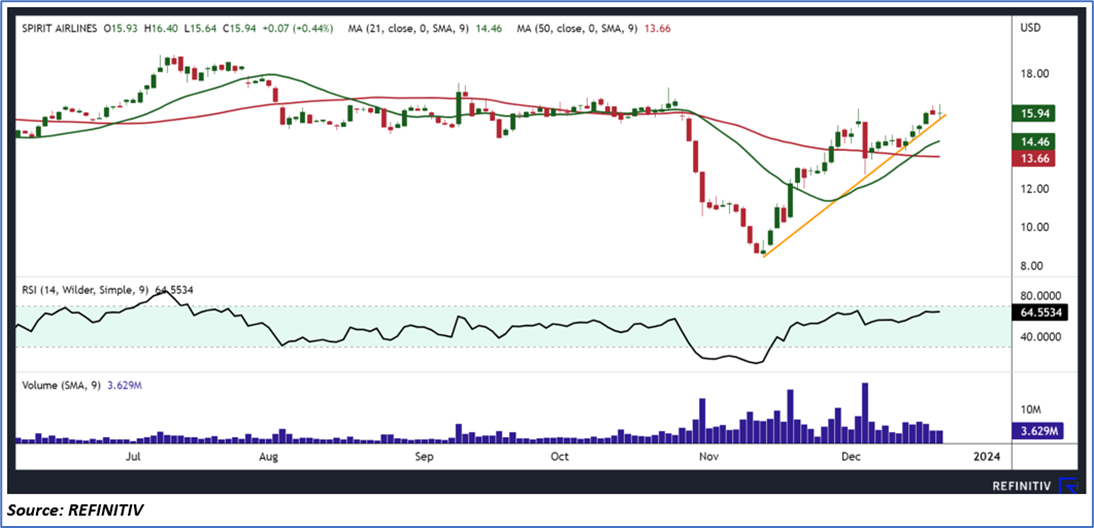Click the 10.00 price axis label

(1036, 227)
